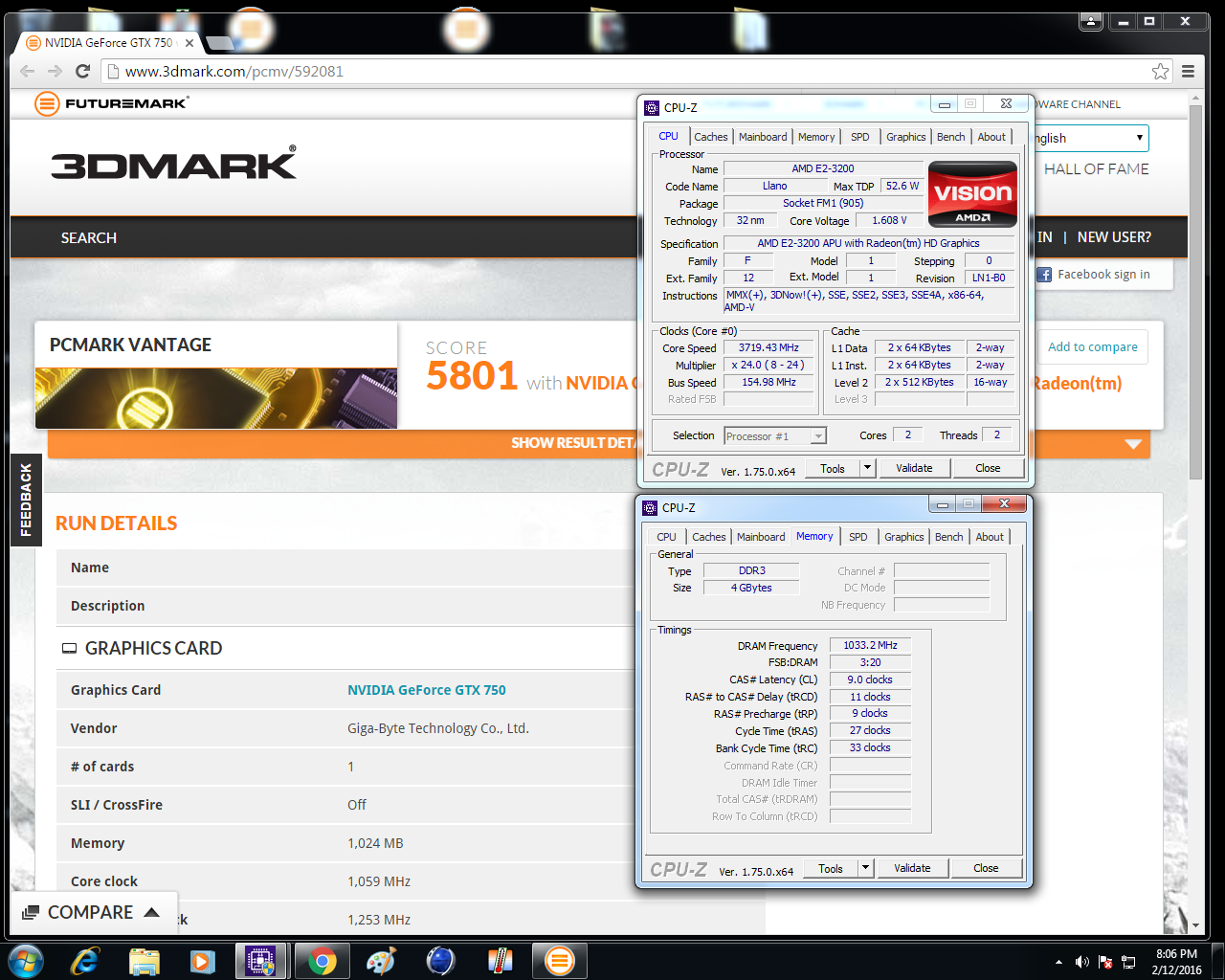The image size is (1225, 980).
Task: Click the Tools button in upper CPU-Z
Action: coord(833,468)
